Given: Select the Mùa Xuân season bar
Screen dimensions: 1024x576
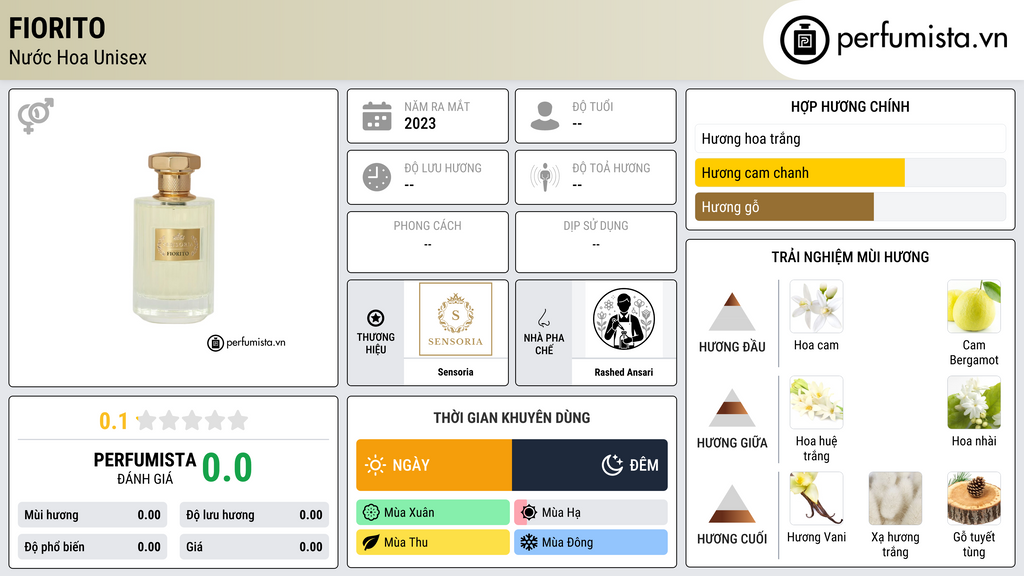Looking at the screenshot, I should (433, 513).
